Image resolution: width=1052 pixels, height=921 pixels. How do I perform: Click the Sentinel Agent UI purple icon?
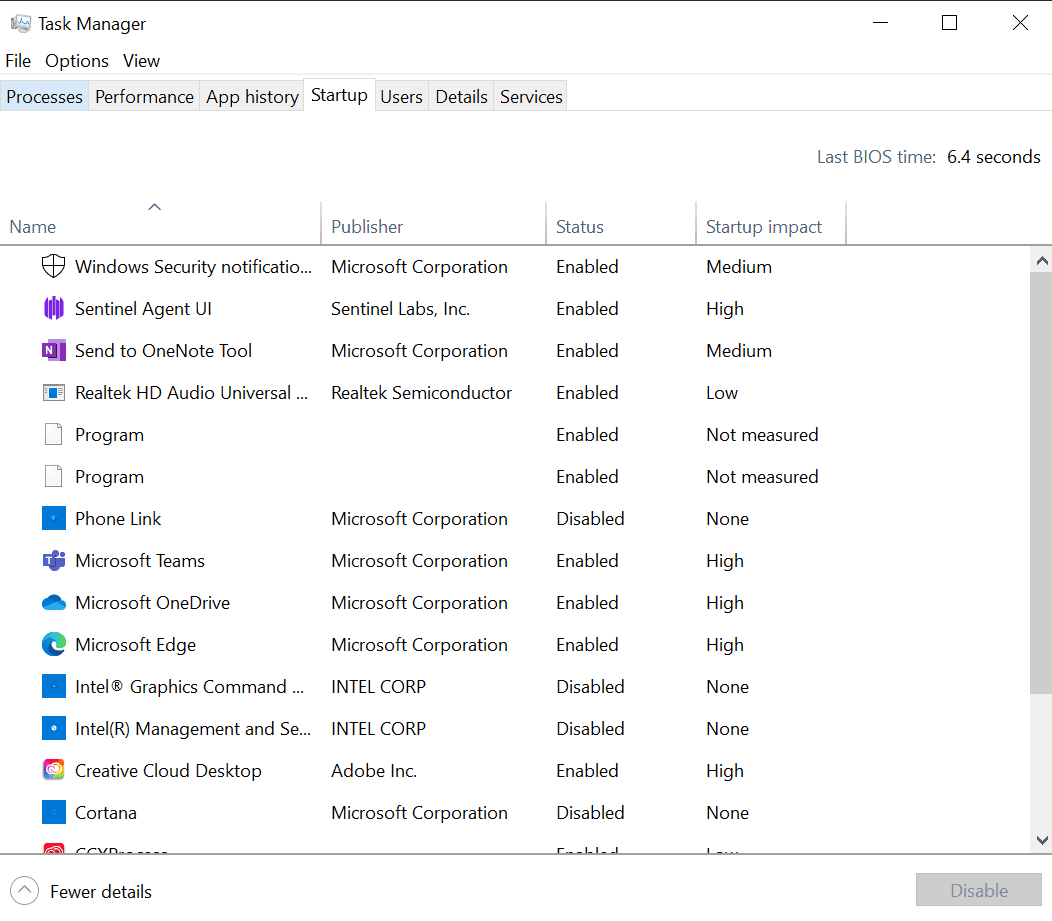54,309
